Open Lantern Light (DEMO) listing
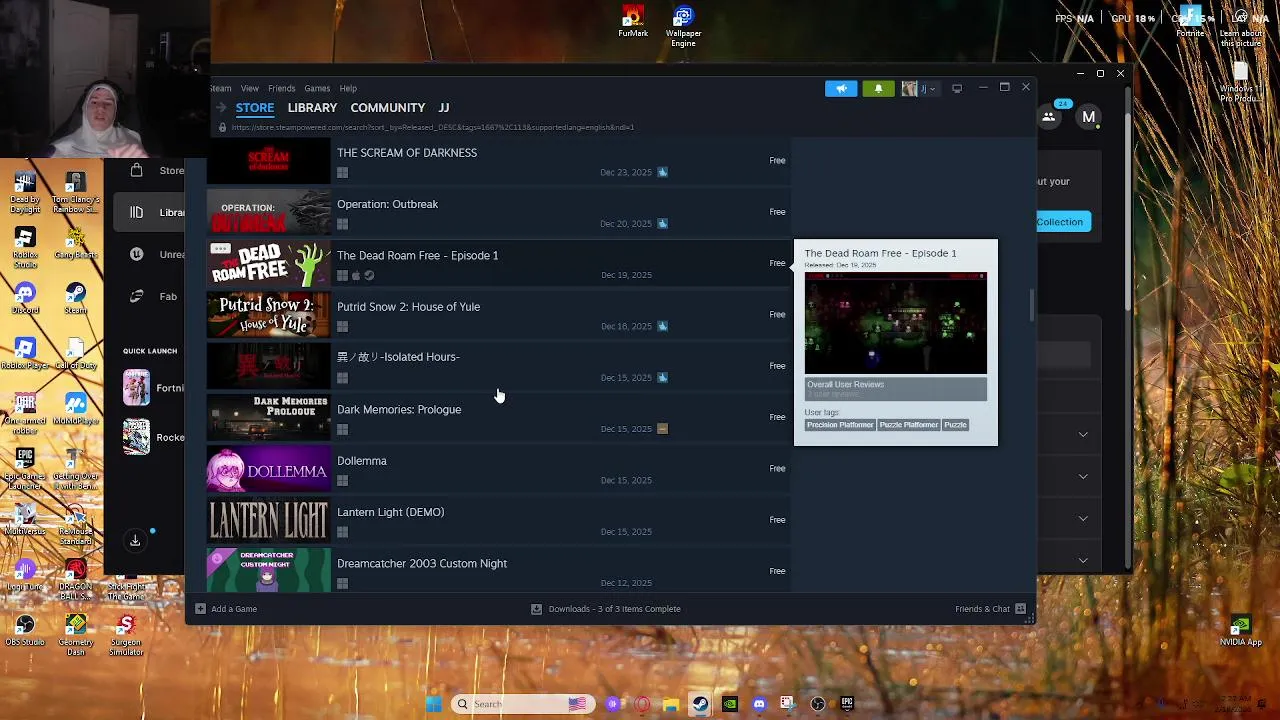The image size is (1280, 720). point(498,520)
